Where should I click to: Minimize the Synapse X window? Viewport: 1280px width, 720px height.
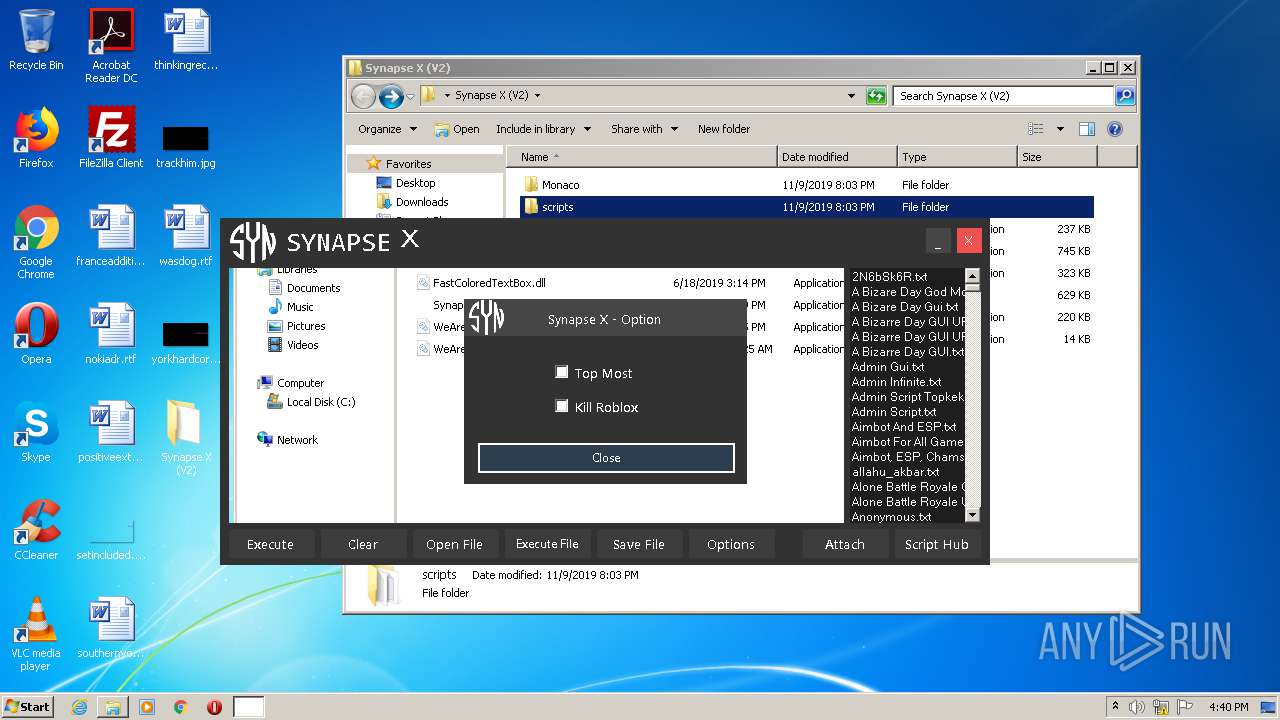[938, 241]
